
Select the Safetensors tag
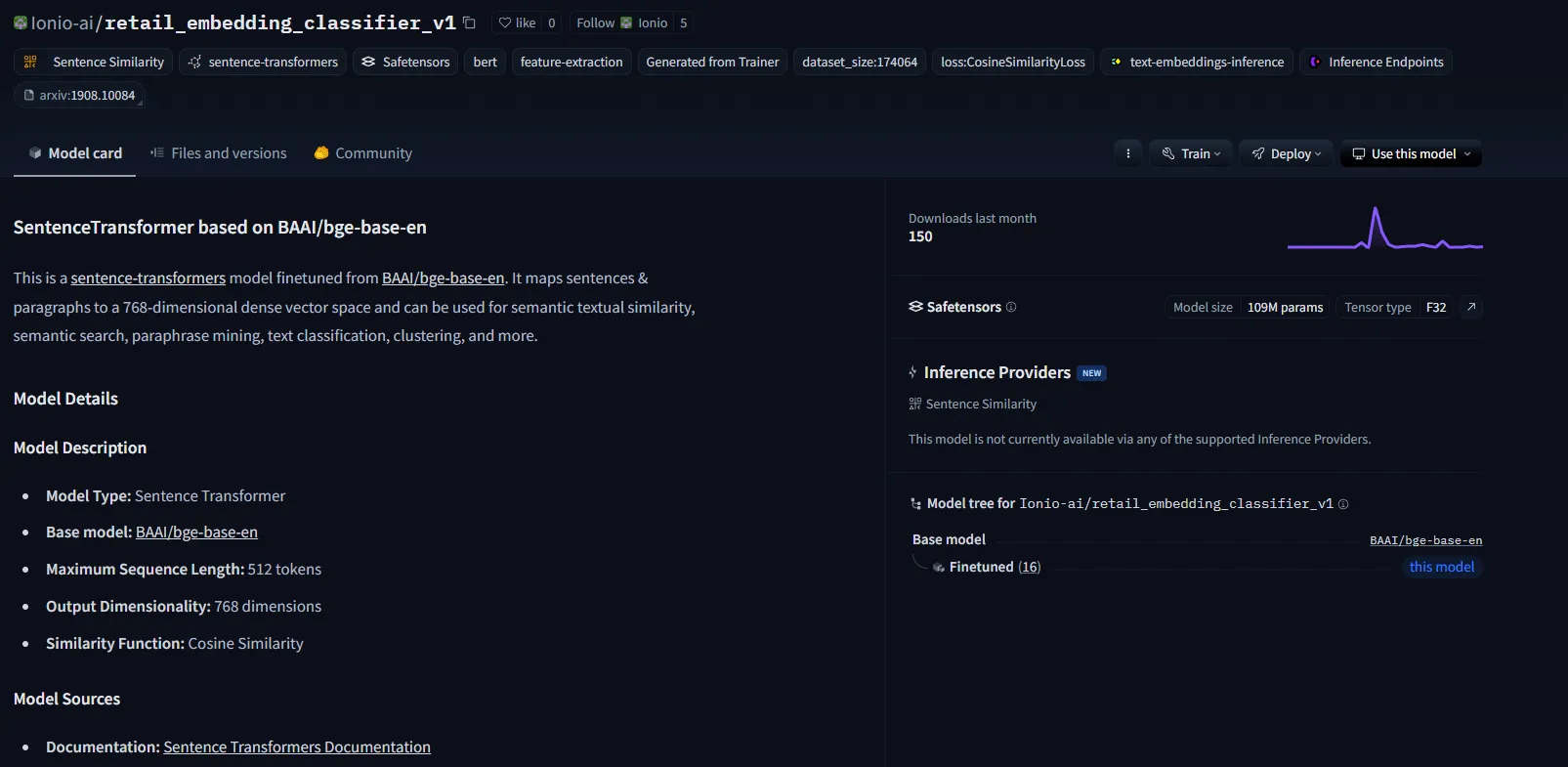pos(405,62)
